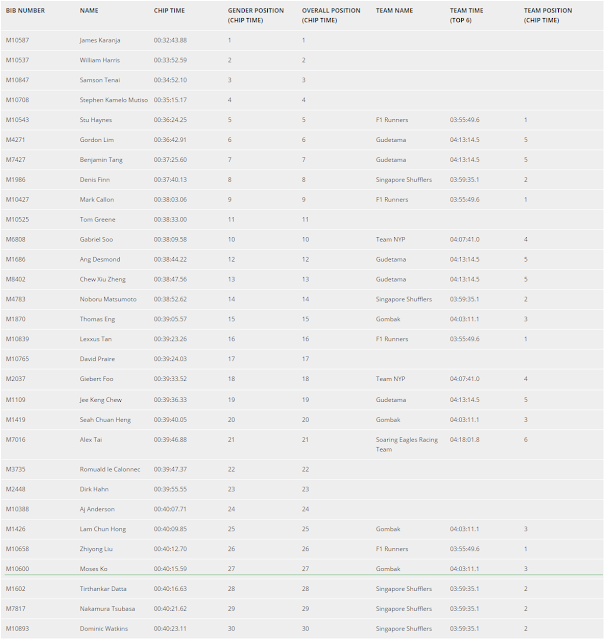This screenshot has width=605, height=640.
Task: Click on runner William Harris
Action: (x=100, y=60)
